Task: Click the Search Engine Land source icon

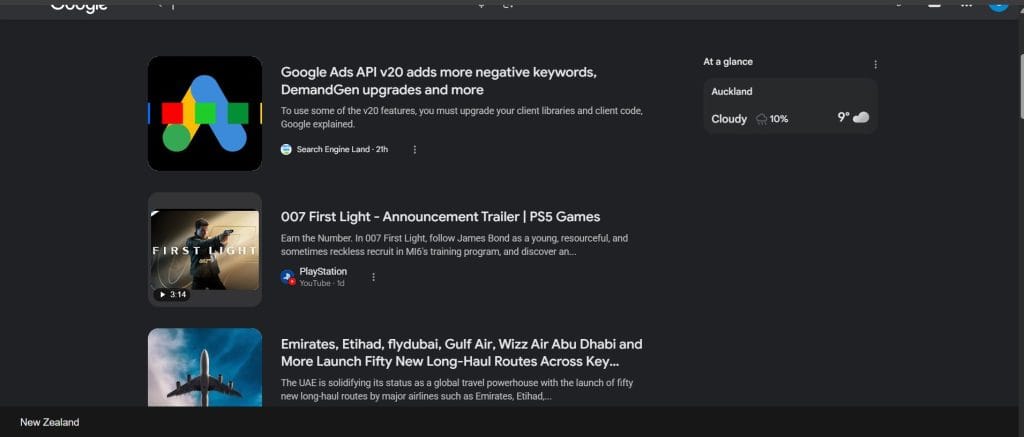Action: coord(286,150)
